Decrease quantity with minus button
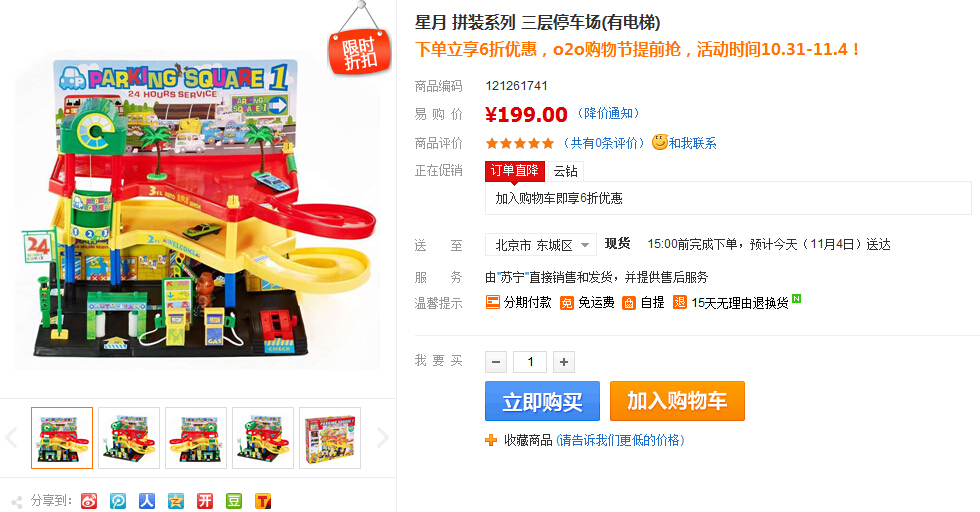The height and width of the screenshot is (512, 980). (496, 362)
